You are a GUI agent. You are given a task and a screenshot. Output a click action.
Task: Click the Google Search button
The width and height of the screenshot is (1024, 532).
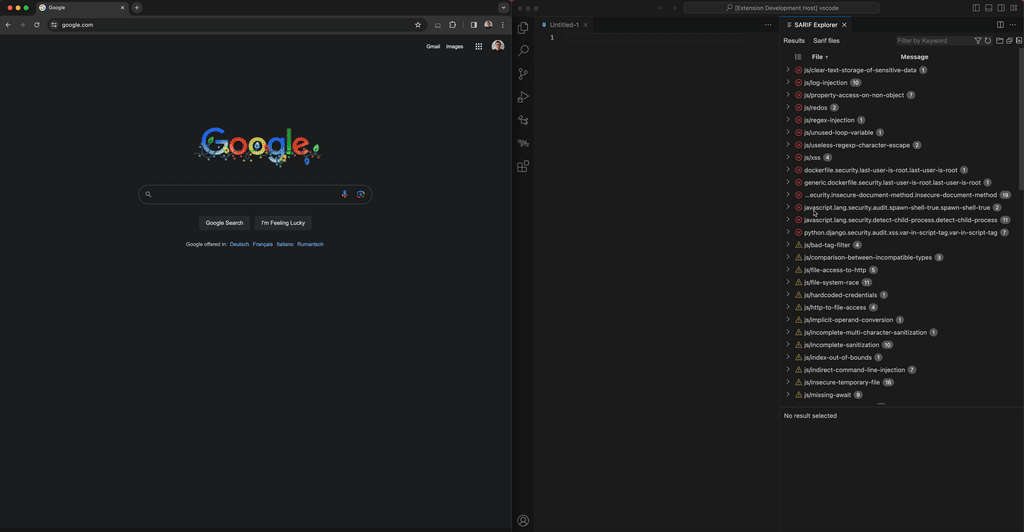(224, 223)
